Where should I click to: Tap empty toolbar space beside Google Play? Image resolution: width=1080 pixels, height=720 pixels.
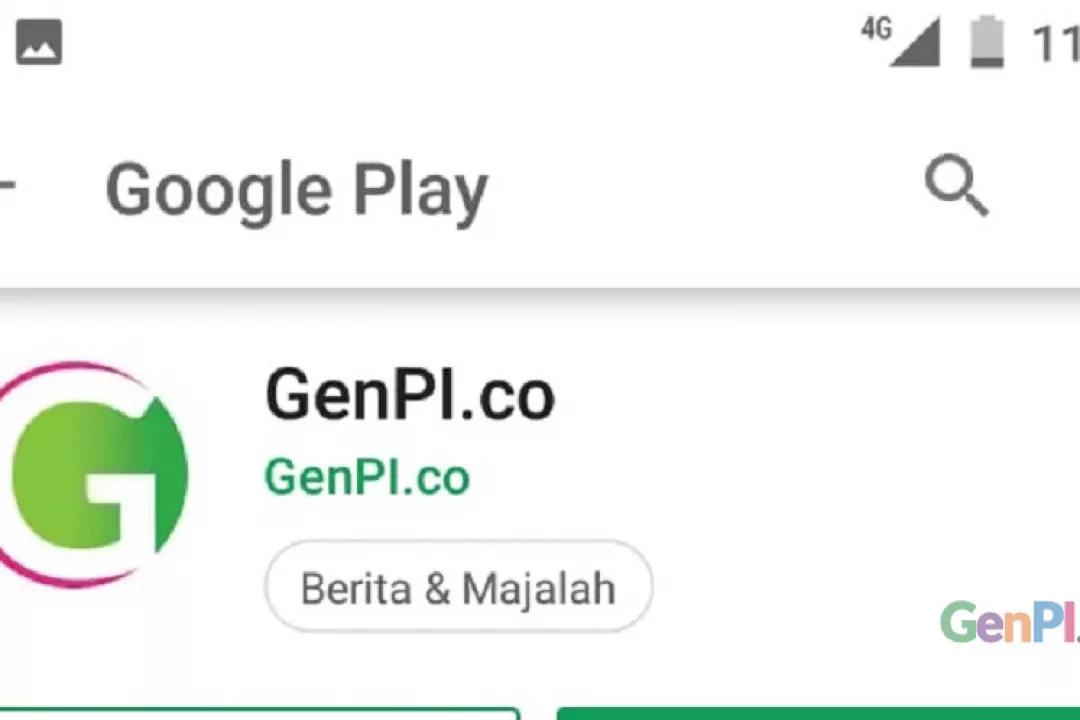[x=703, y=189]
